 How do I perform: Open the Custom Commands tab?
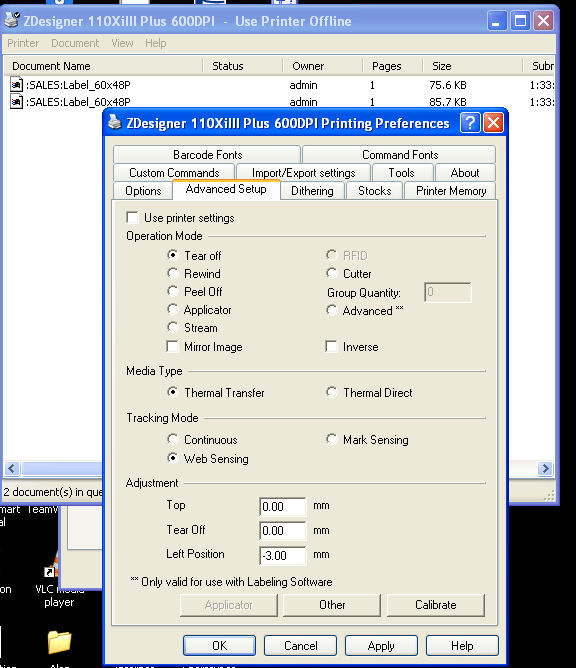pyautogui.click(x=174, y=173)
